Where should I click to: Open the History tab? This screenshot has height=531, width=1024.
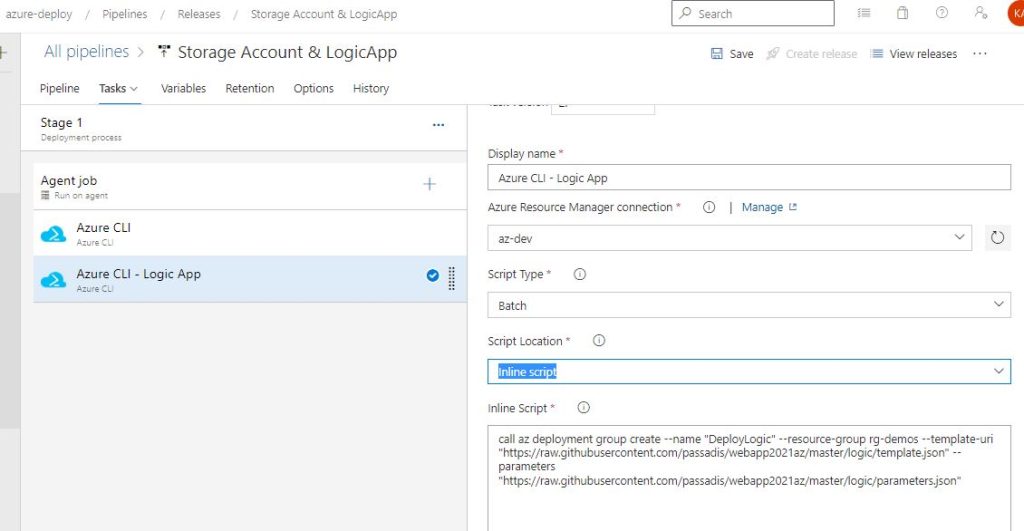(x=371, y=88)
